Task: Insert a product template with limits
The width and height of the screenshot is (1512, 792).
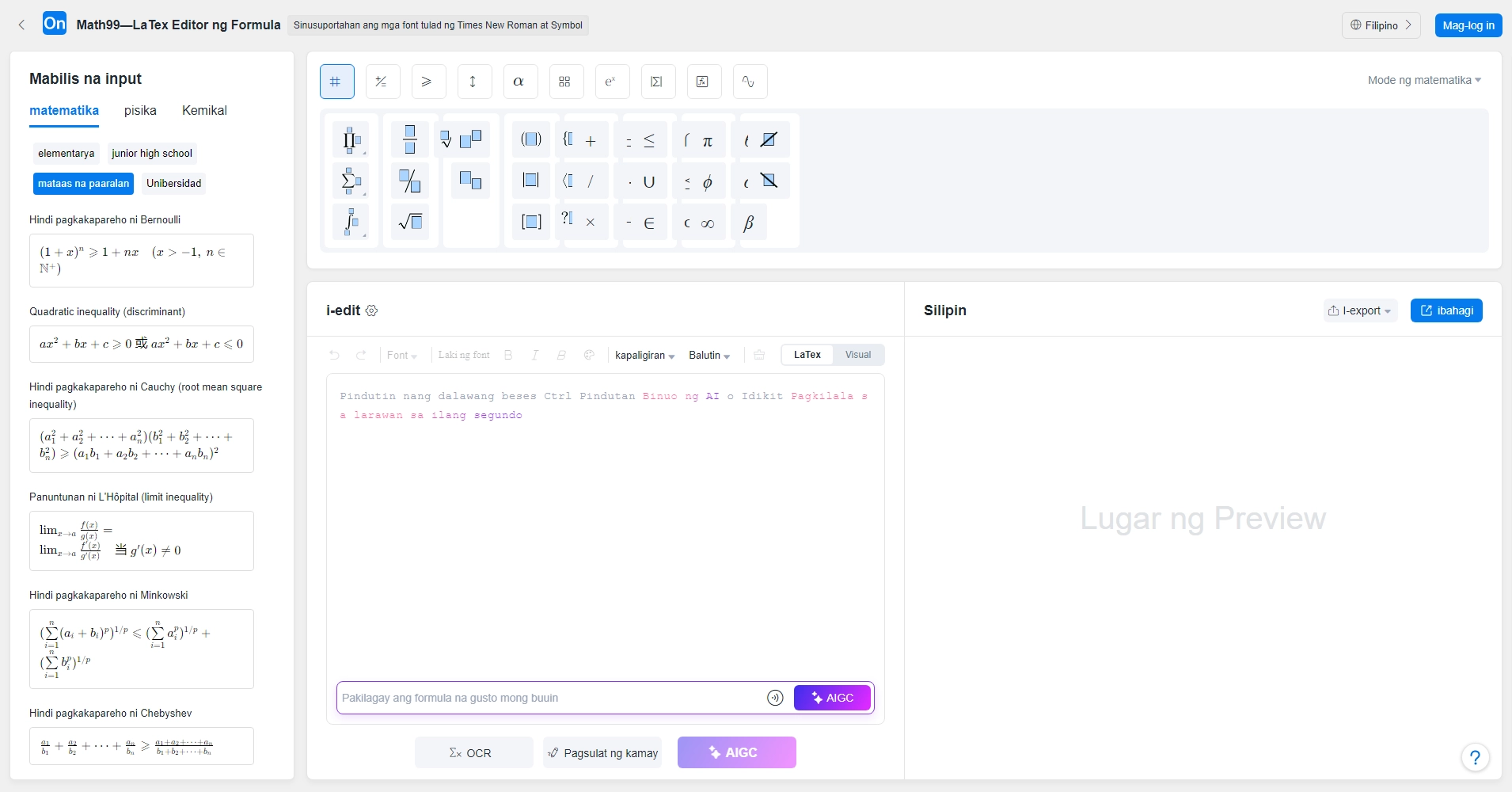Action: pyautogui.click(x=351, y=140)
